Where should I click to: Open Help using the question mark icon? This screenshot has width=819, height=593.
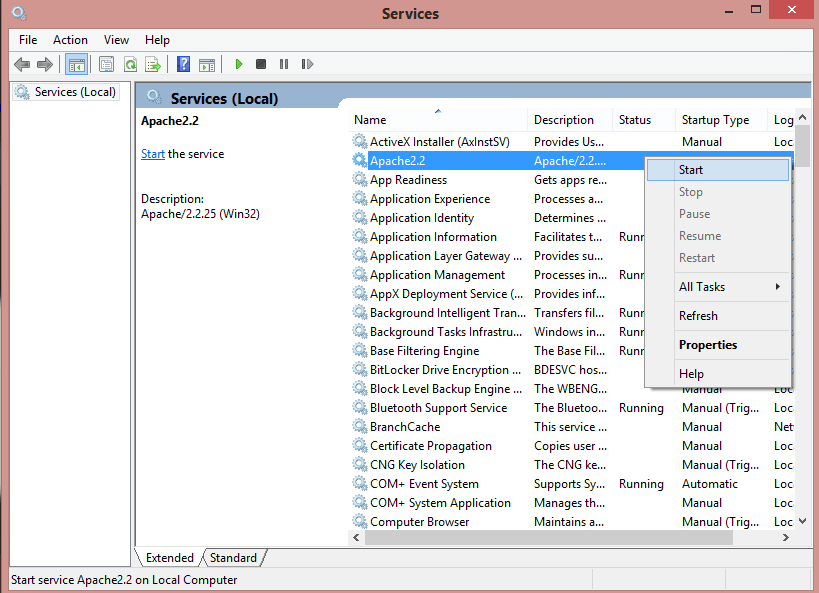click(x=183, y=64)
